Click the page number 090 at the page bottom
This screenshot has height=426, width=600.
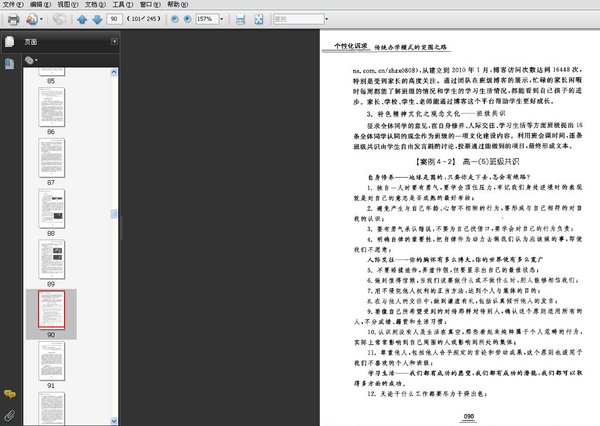469,416
